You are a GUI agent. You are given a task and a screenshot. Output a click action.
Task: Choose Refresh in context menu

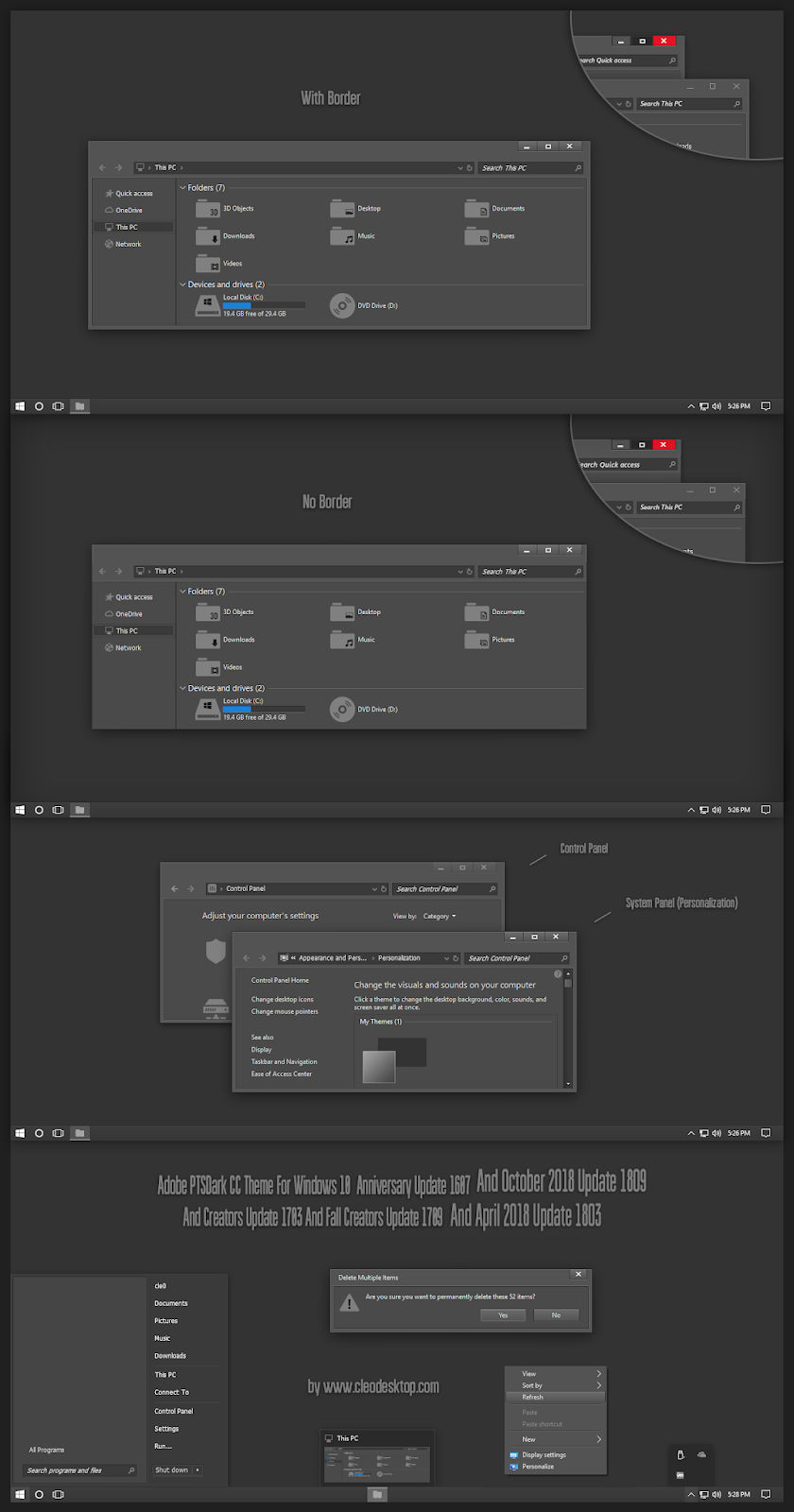[x=555, y=1397]
